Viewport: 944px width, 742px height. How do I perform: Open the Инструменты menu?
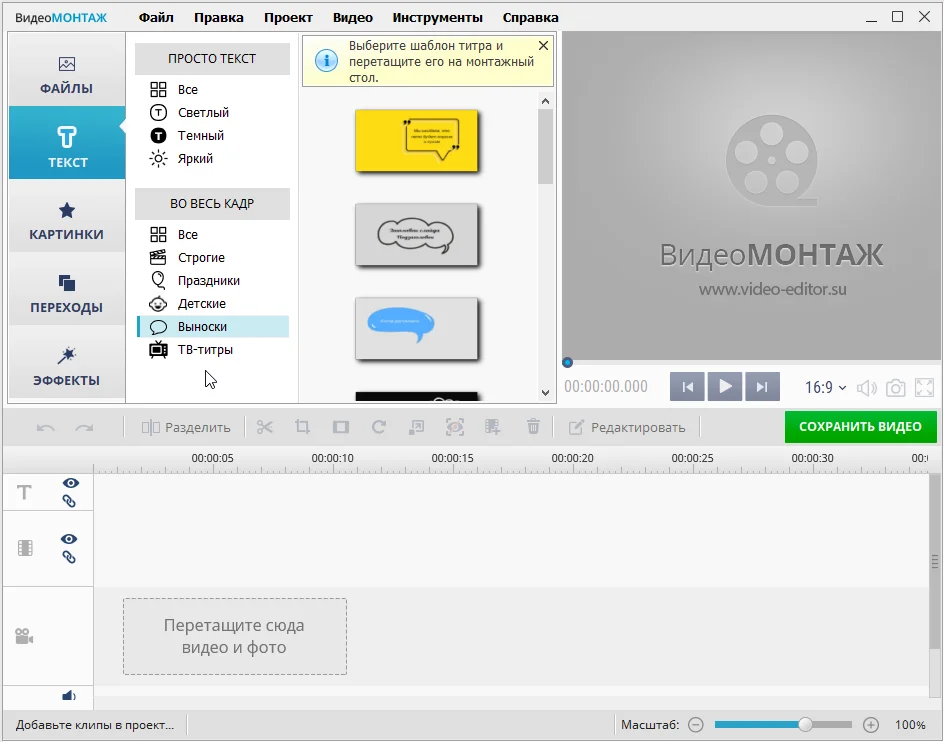[x=437, y=17]
